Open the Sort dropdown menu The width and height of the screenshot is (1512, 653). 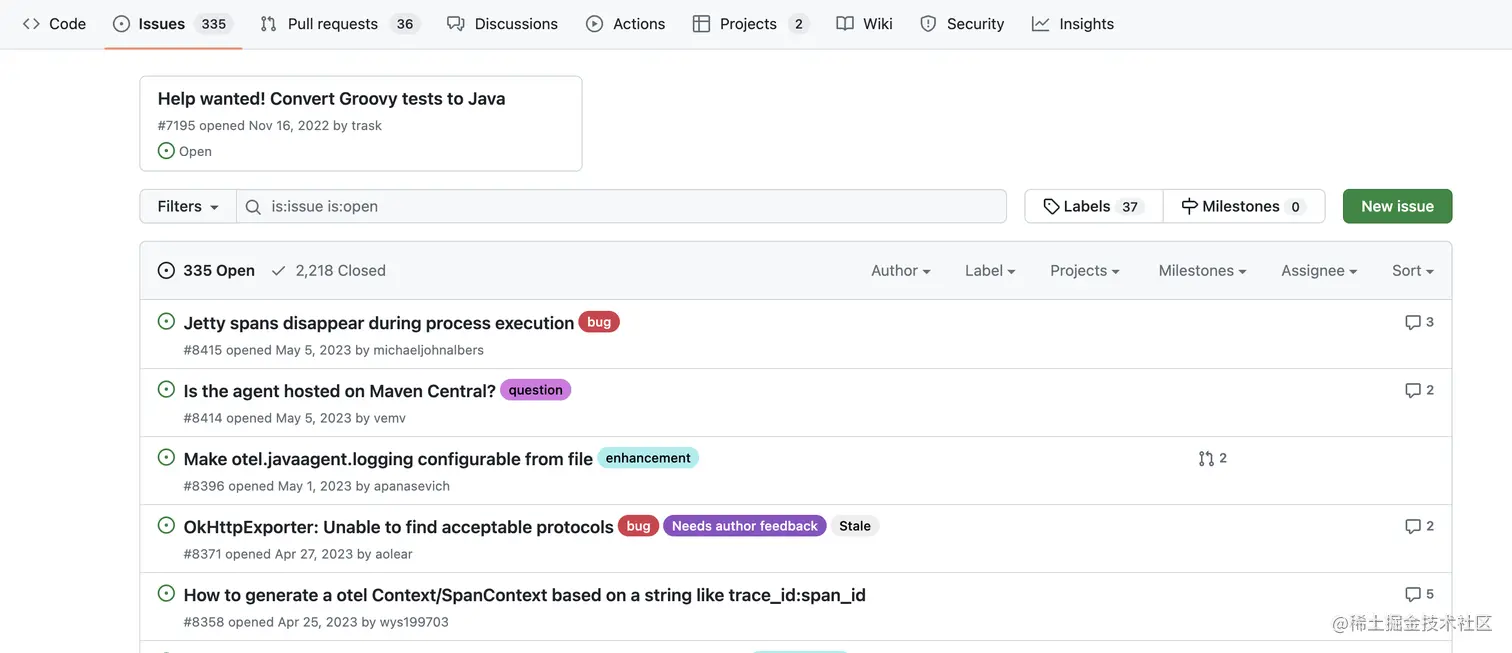(1412, 271)
